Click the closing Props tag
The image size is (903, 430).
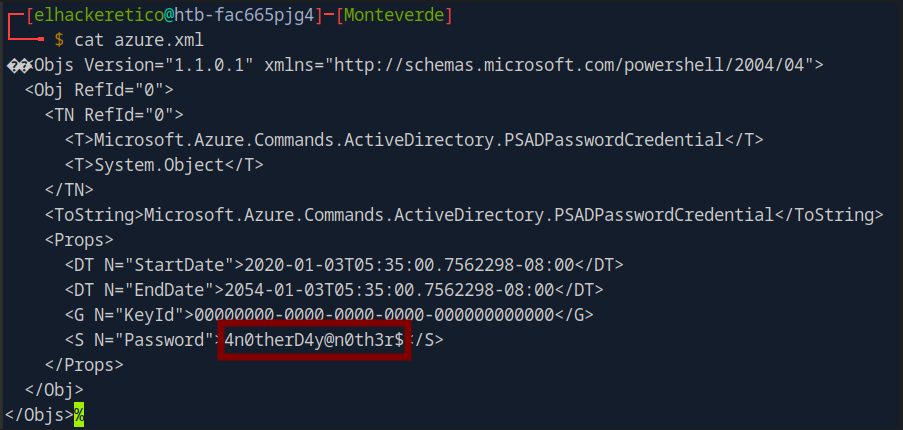pyautogui.click(x=84, y=365)
